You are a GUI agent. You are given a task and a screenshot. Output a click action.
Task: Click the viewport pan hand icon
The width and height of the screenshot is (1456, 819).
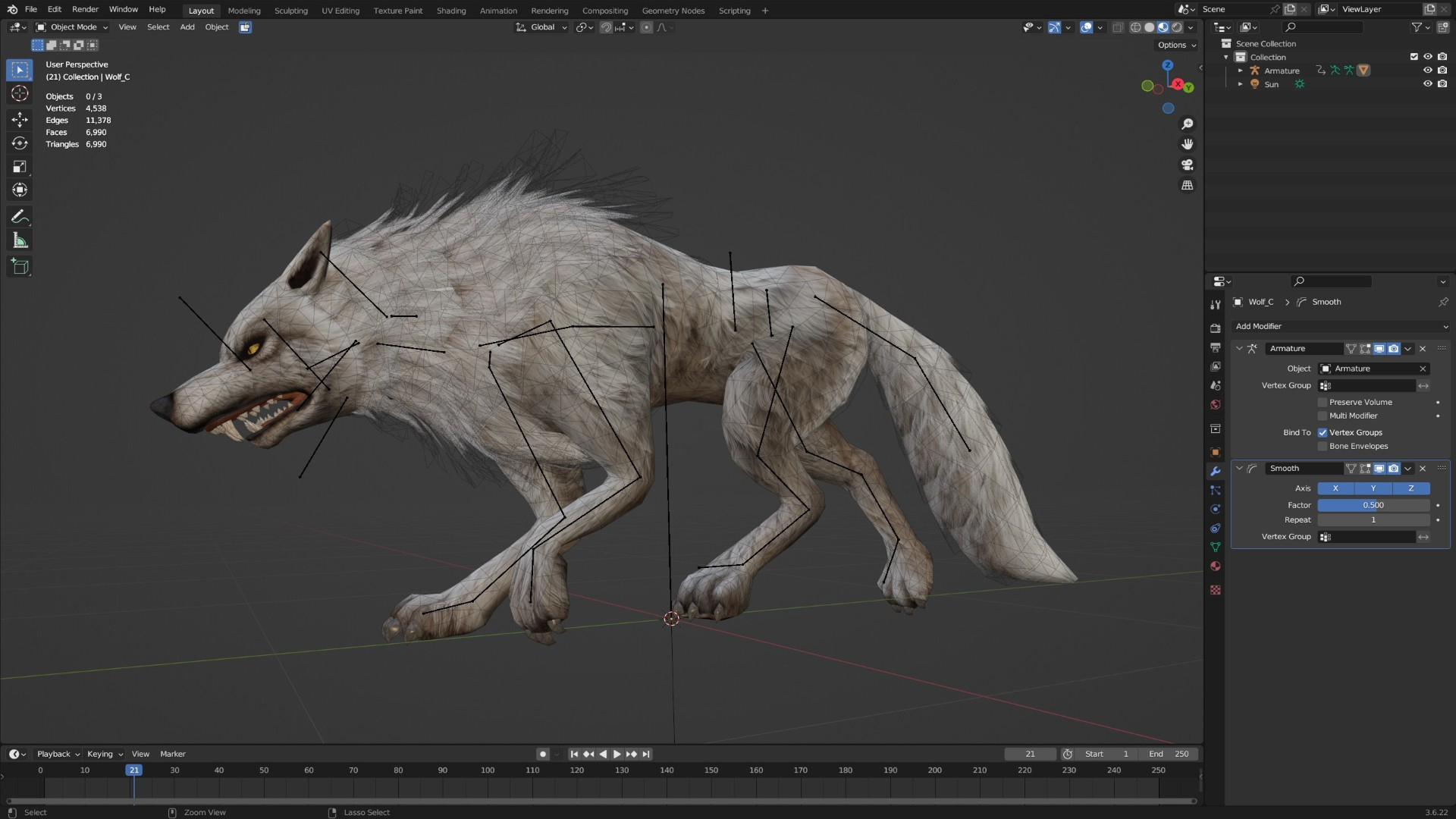click(1187, 144)
